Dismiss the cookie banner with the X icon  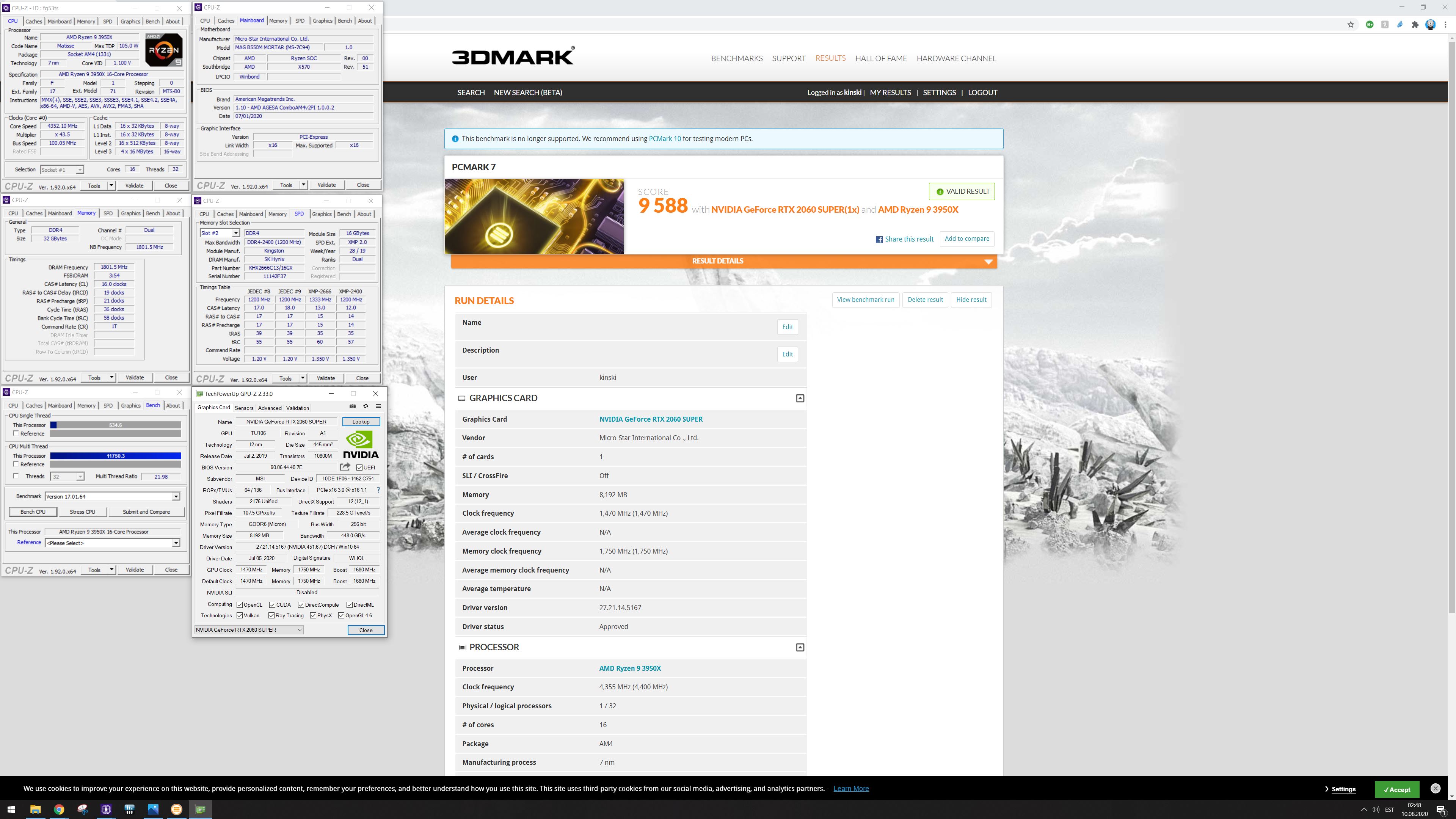click(x=1435, y=789)
